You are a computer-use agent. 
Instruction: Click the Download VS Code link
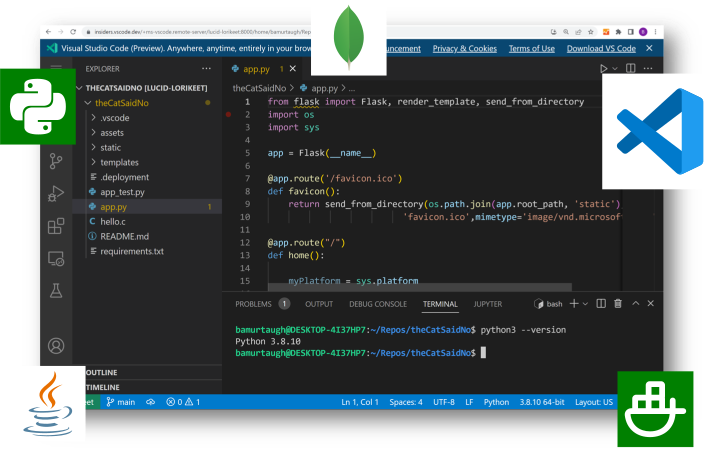point(600,48)
